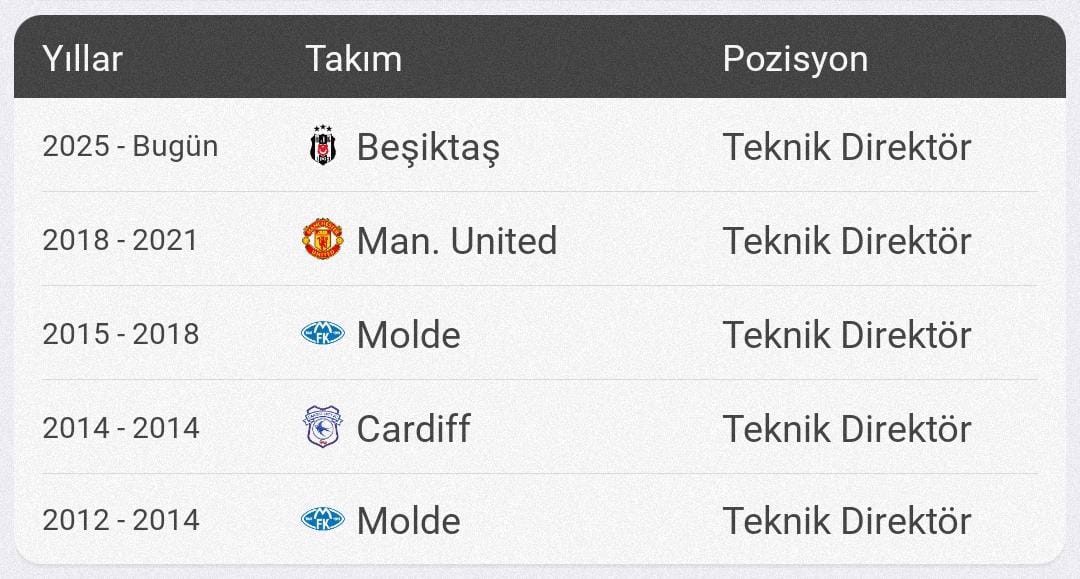Click the Molde crest in 2012 - 2014 row
The height and width of the screenshot is (579, 1080).
322,519
